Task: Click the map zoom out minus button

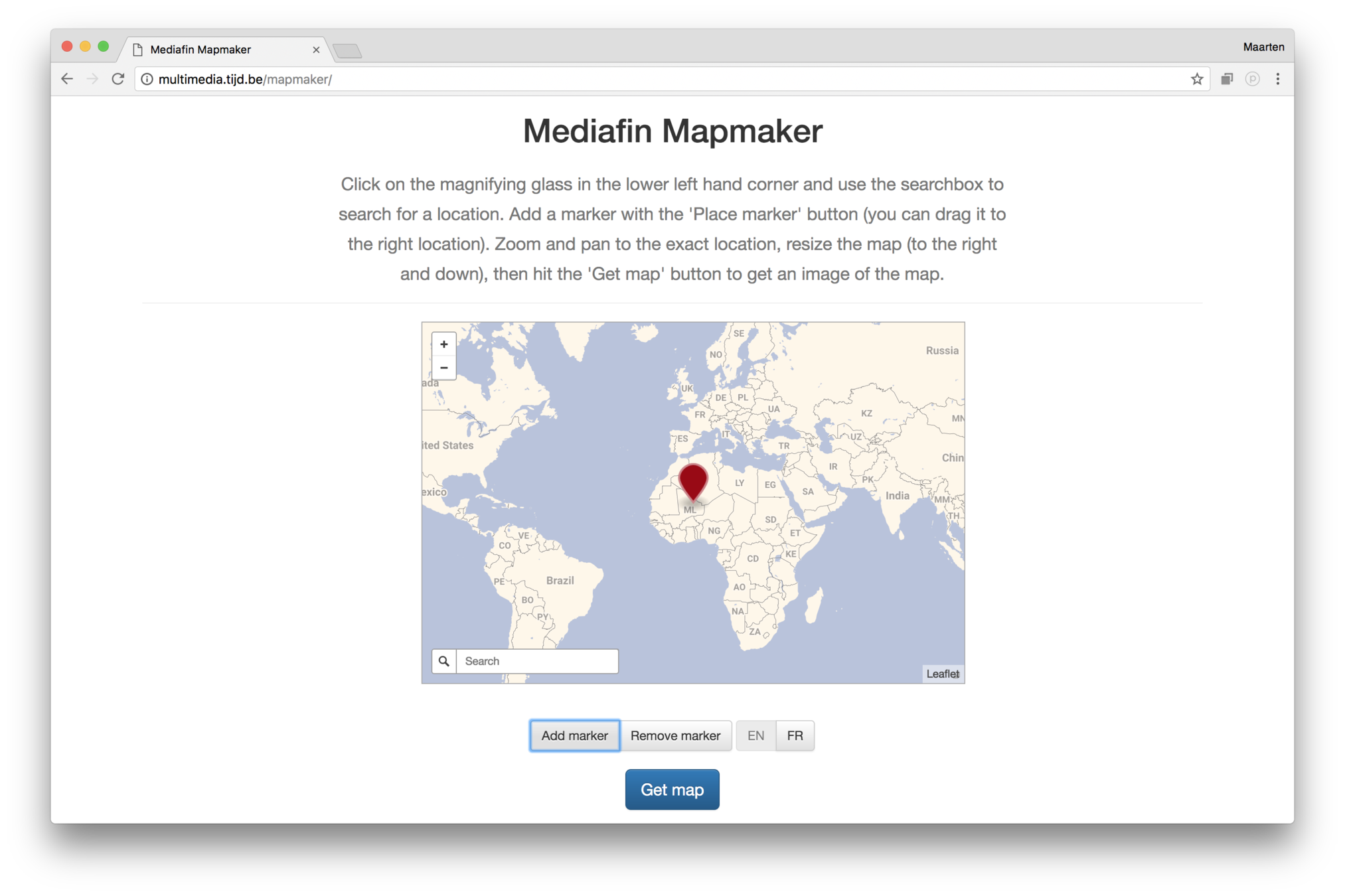Action: point(443,368)
